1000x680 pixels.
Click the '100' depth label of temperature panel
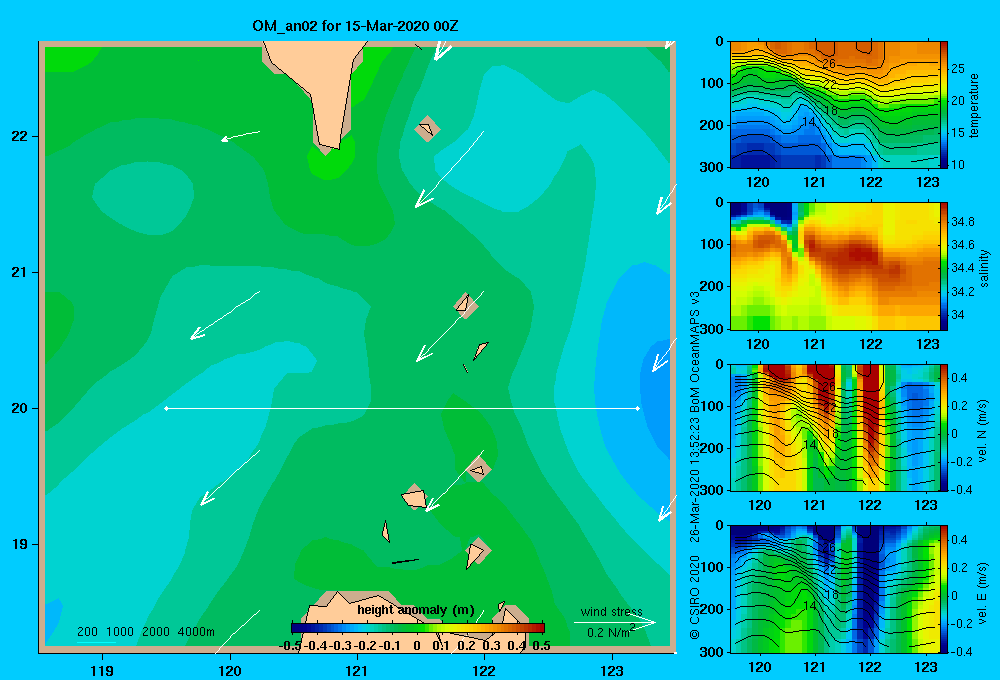pos(712,83)
